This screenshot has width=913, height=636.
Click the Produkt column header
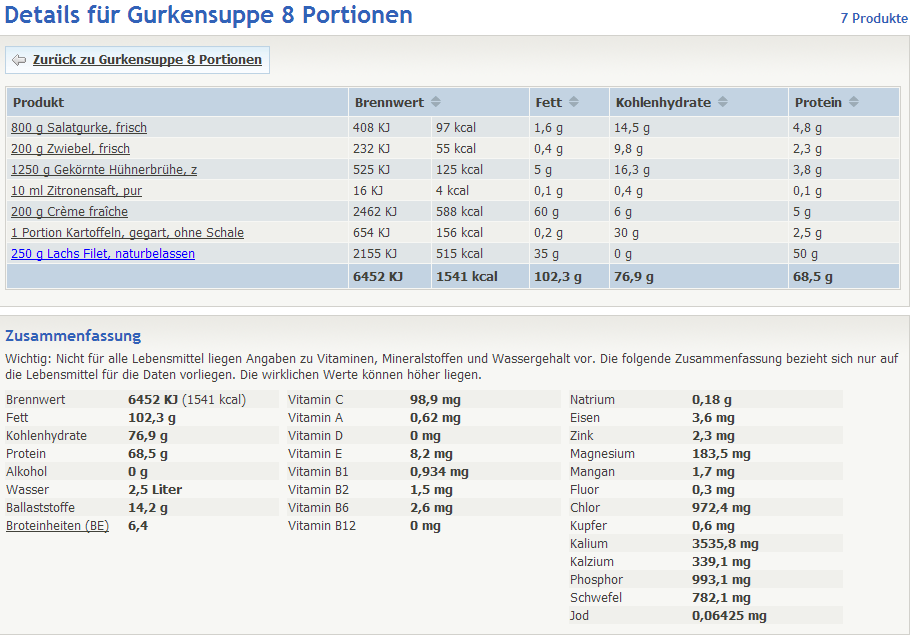click(38, 103)
